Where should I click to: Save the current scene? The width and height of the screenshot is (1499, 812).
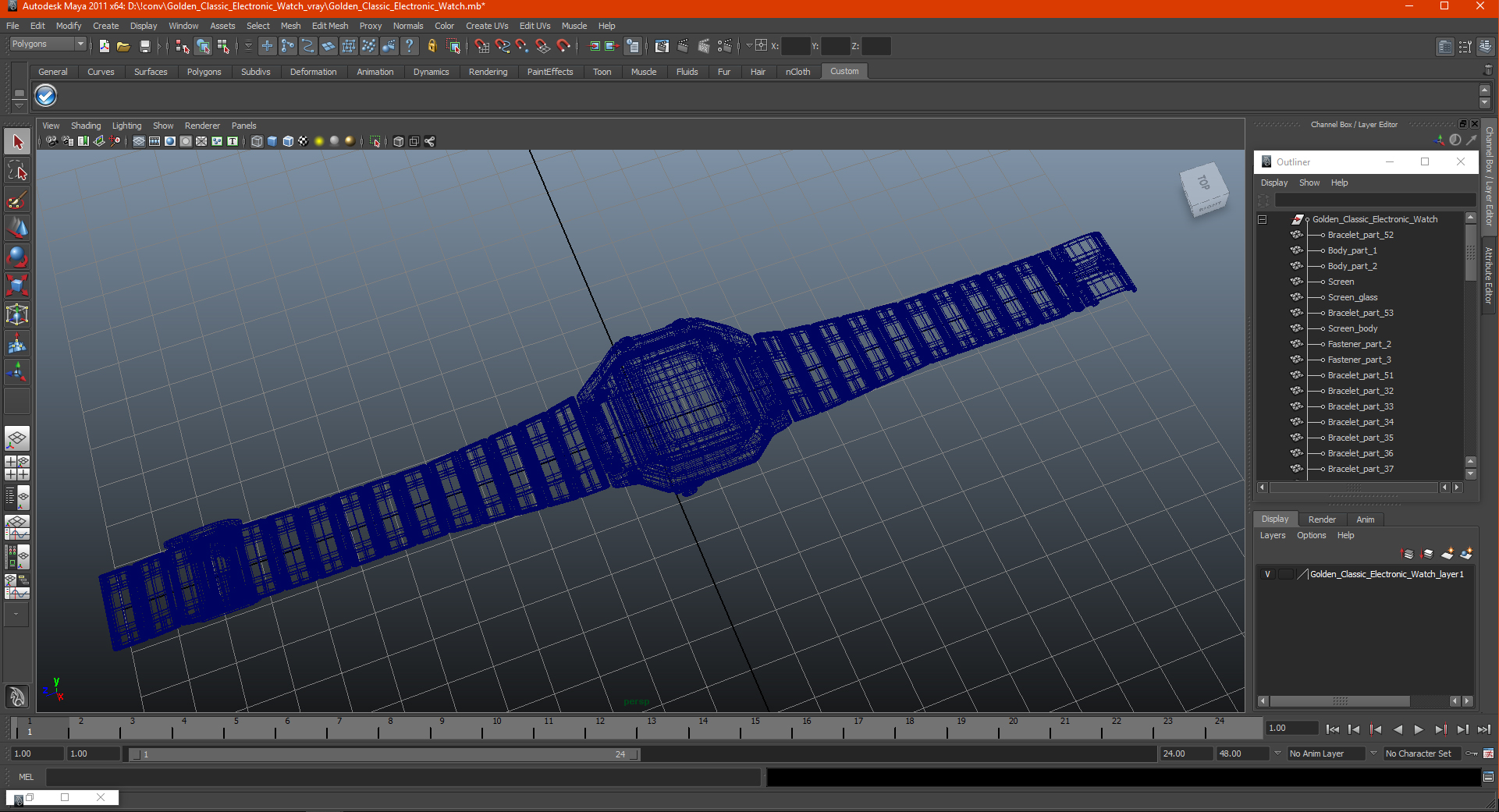(x=144, y=46)
